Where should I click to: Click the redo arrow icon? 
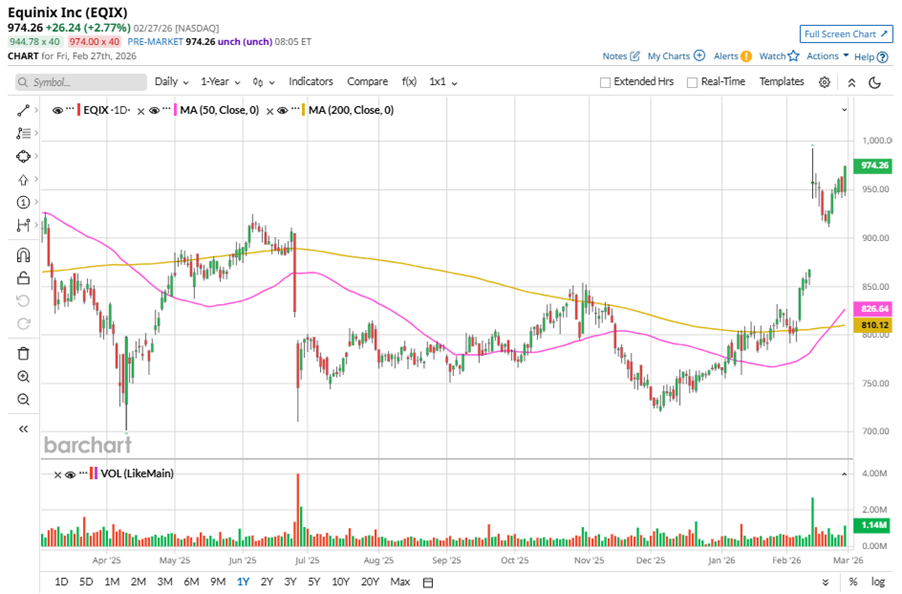(23, 324)
